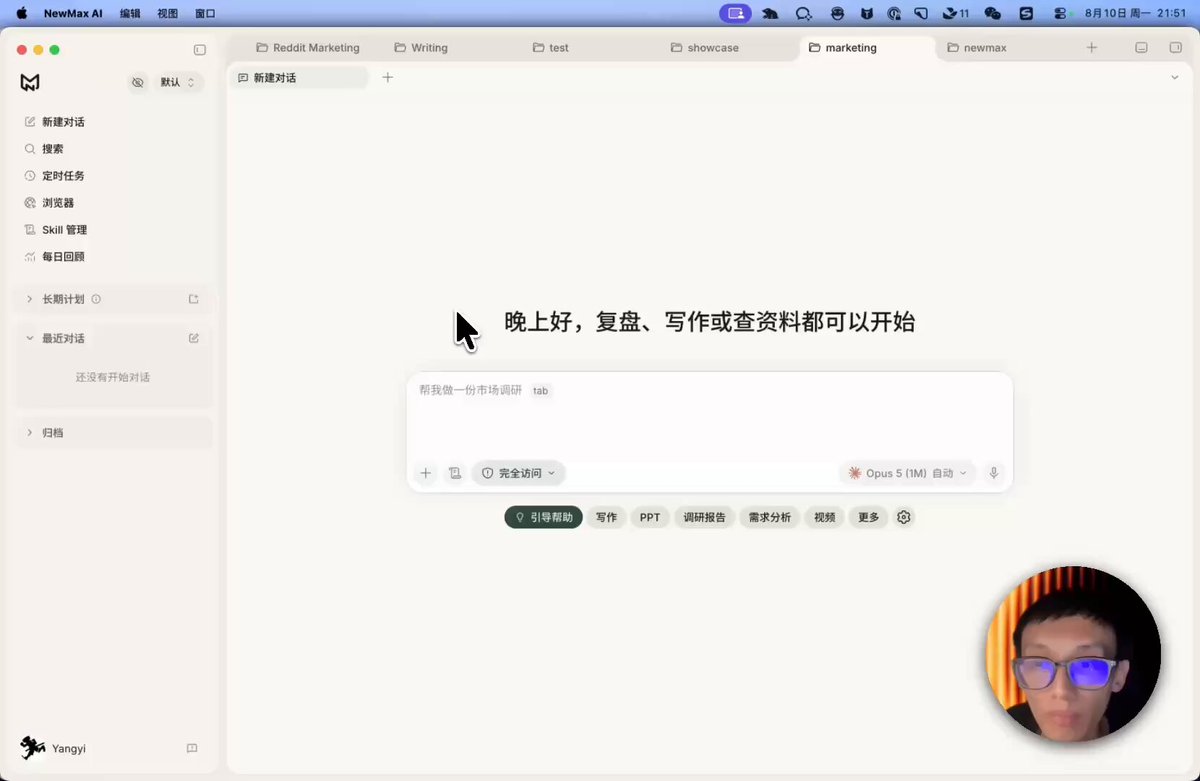Click the WeChat icon in the menu bar

pyautogui.click(x=992, y=14)
